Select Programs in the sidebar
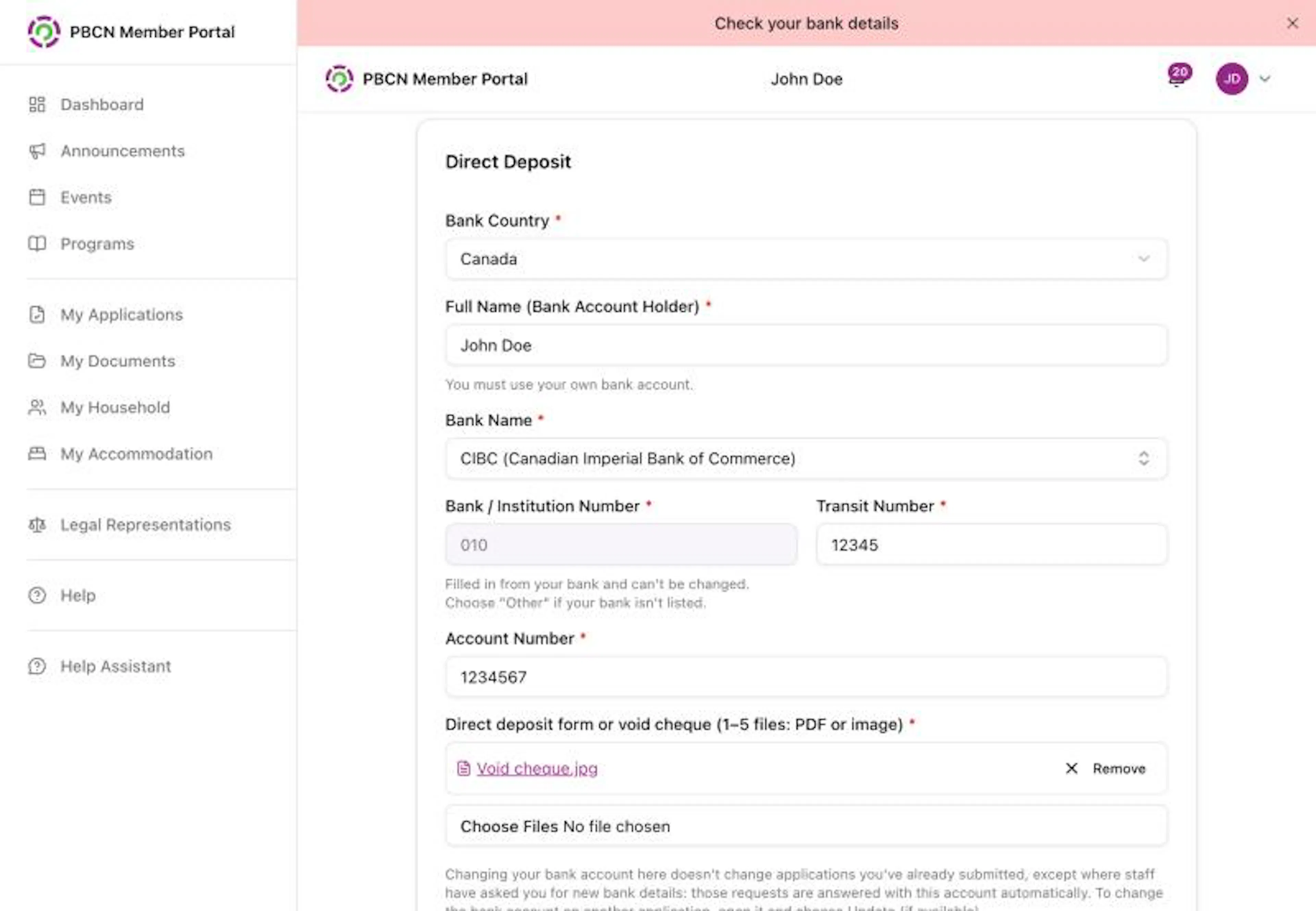This screenshot has width=1316, height=911. [98, 244]
